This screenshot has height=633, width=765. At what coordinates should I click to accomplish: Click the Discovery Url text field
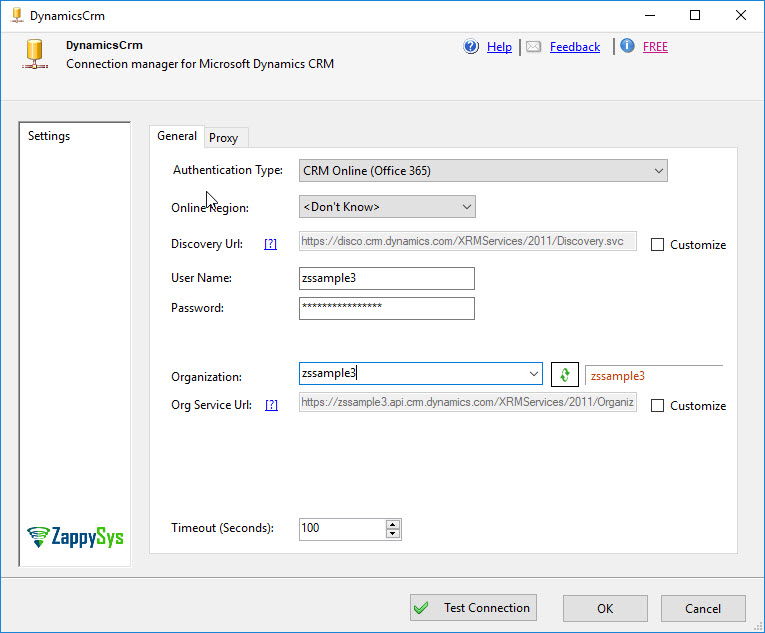tap(468, 242)
